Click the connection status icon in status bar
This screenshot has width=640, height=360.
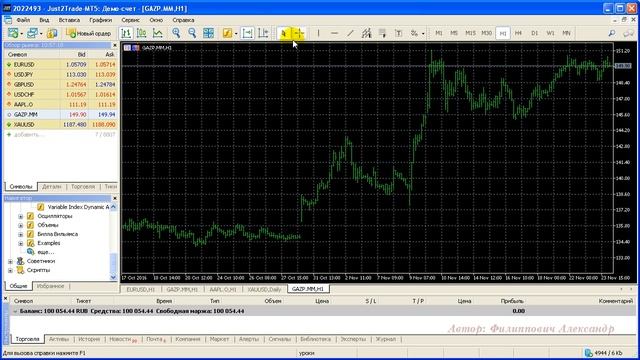pyautogui.click(x=589, y=353)
